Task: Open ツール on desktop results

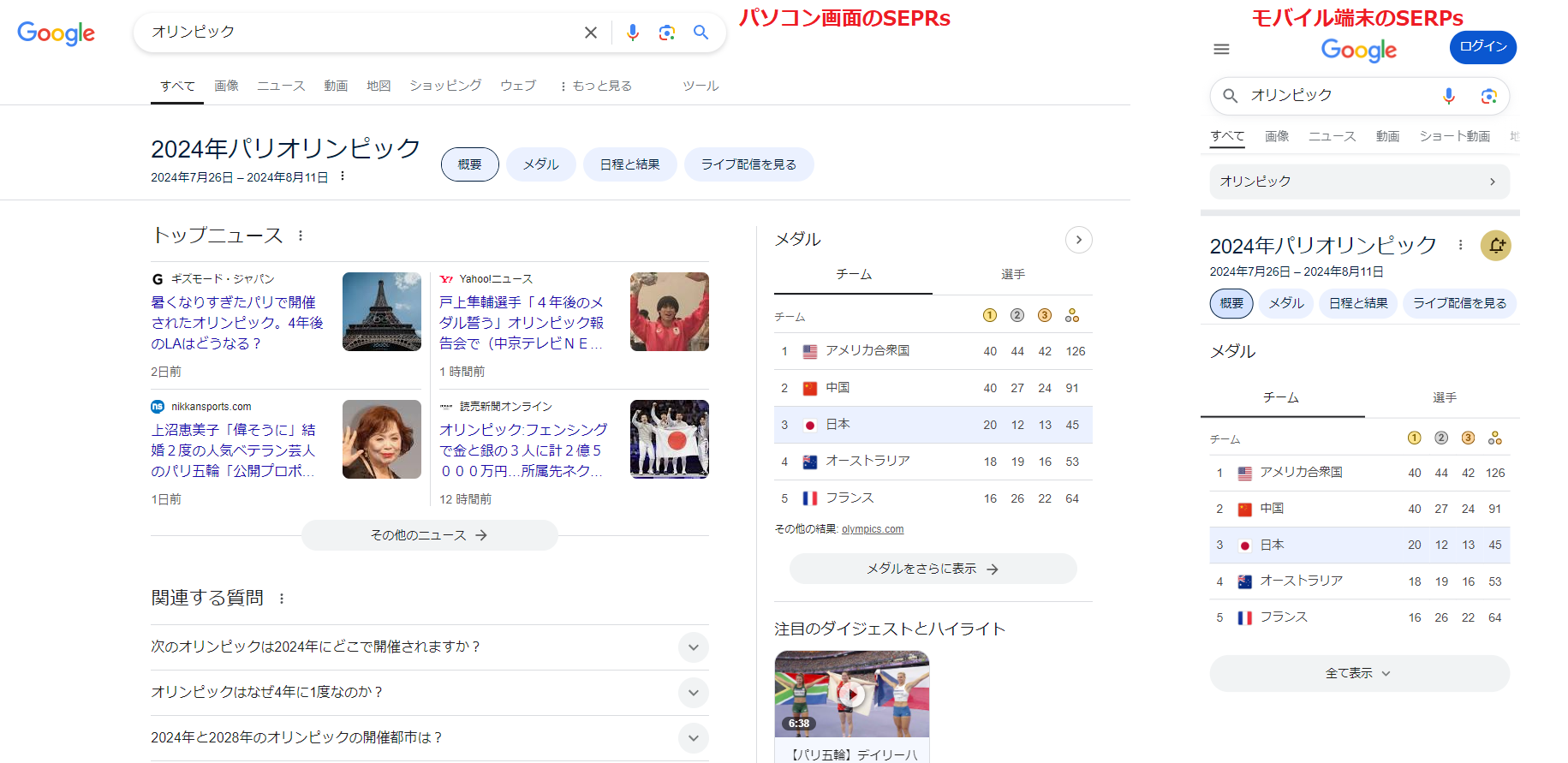Action: (701, 86)
